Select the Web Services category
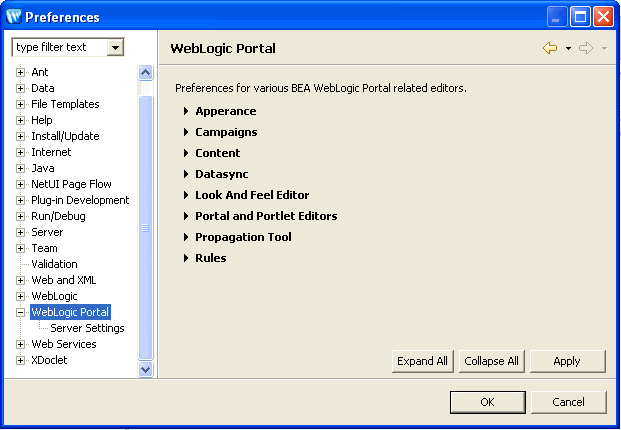This screenshot has height=430, width=621. [x=64, y=344]
